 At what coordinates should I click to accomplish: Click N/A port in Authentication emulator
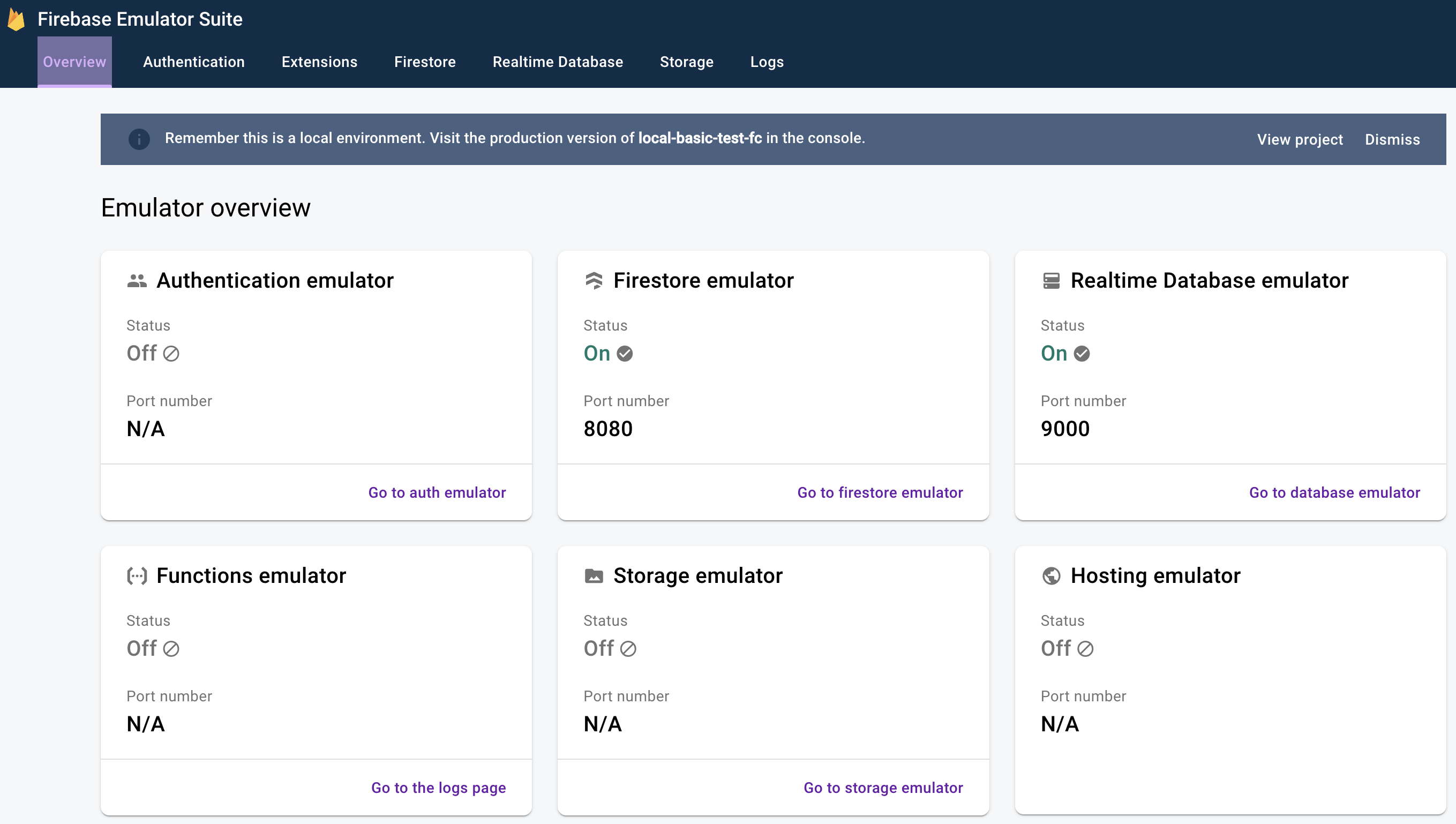(x=145, y=429)
